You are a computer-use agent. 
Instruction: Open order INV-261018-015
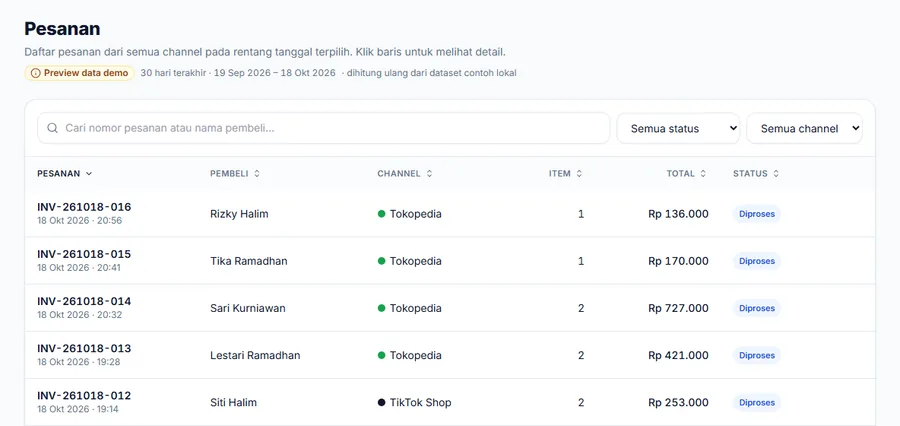click(84, 254)
